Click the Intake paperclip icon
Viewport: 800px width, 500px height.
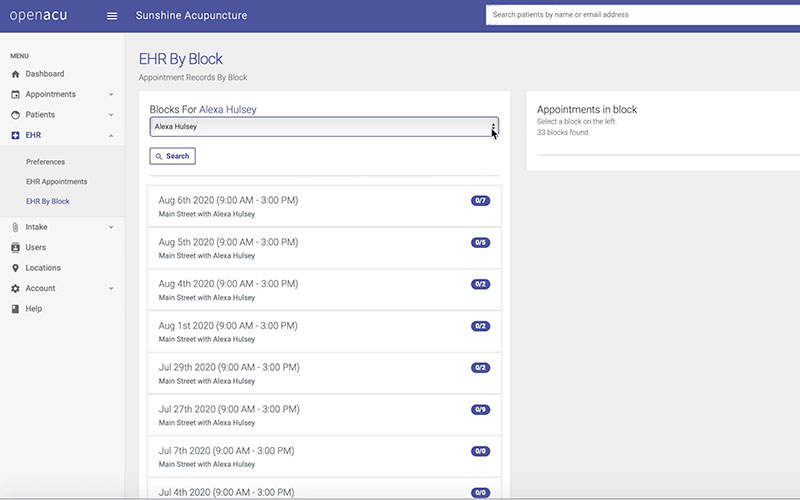click(15, 227)
